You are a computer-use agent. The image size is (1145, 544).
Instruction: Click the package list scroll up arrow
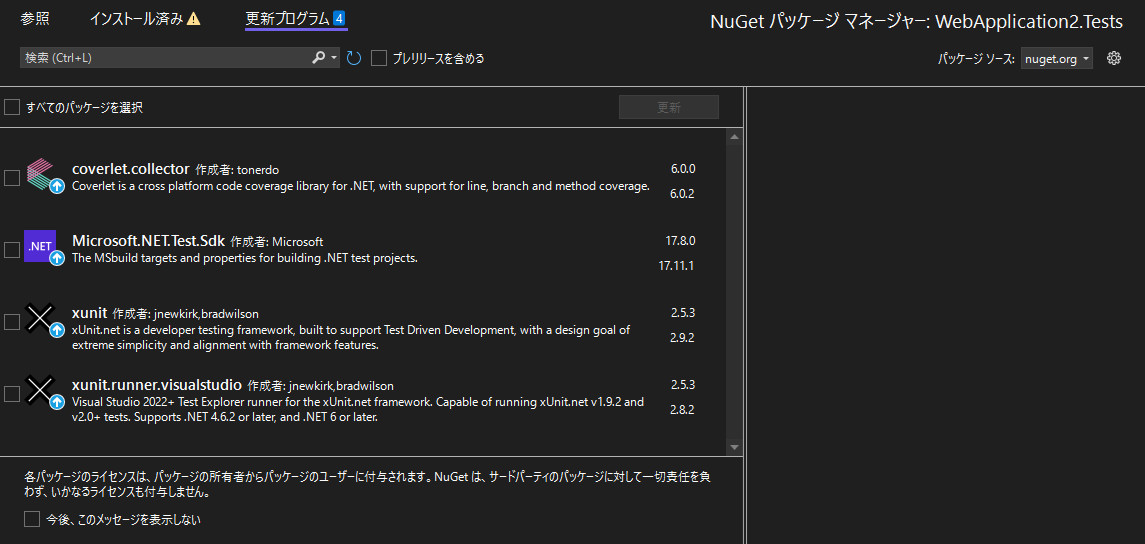pos(735,137)
